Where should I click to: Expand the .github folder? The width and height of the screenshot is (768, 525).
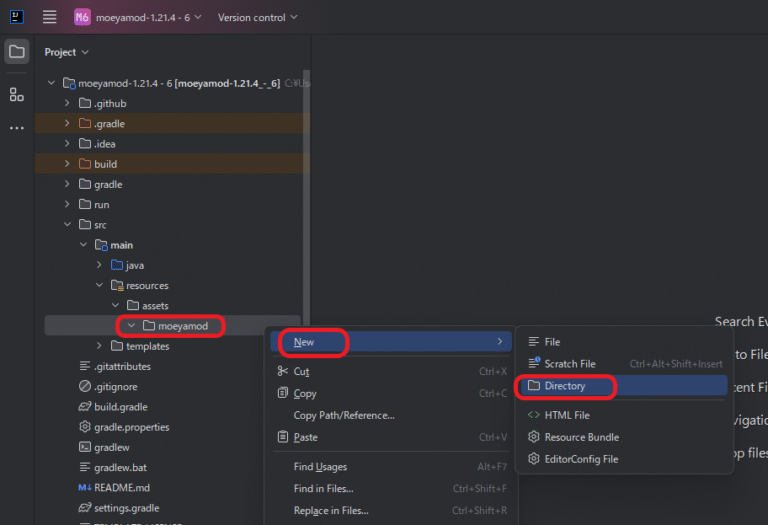[x=67, y=103]
